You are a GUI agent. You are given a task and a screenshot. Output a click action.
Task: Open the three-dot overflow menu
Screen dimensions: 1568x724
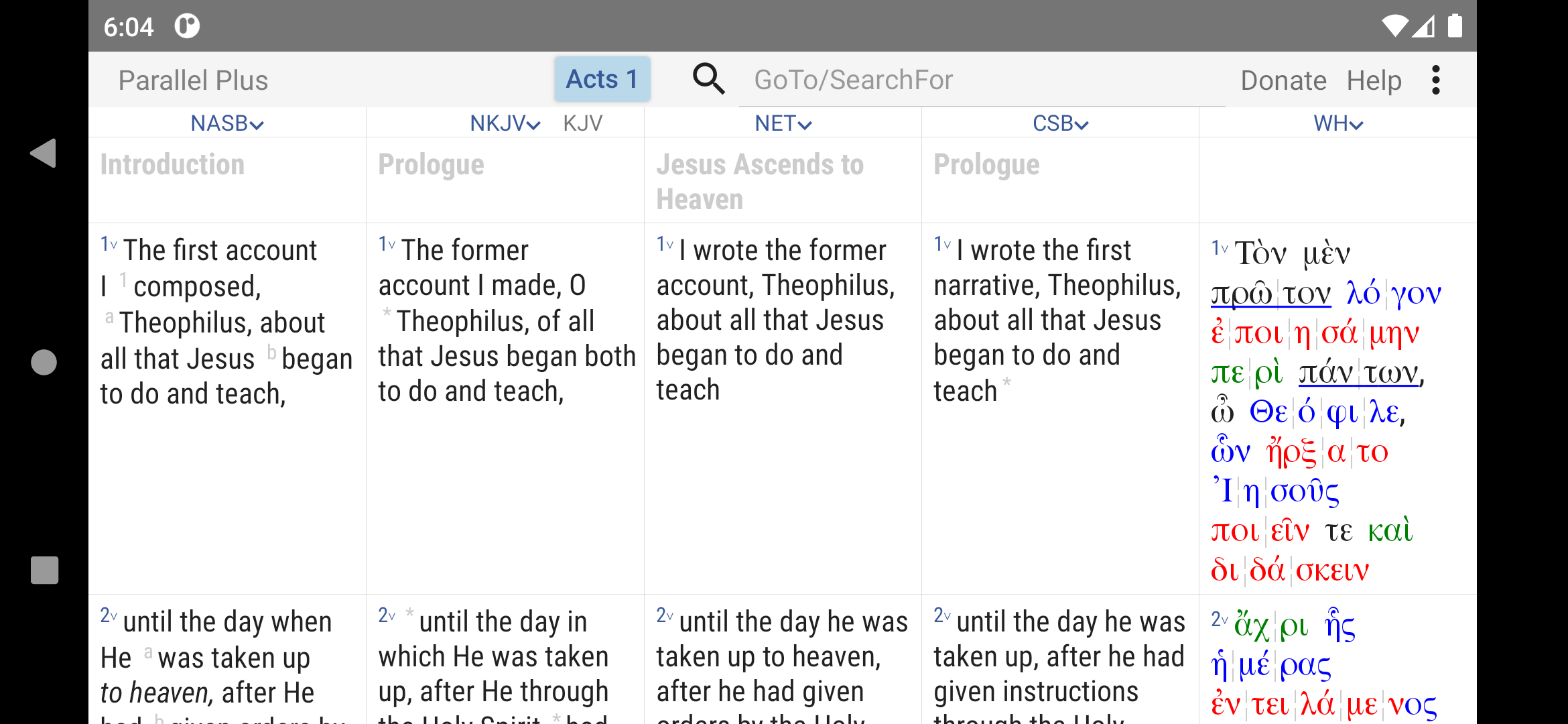pos(1435,80)
